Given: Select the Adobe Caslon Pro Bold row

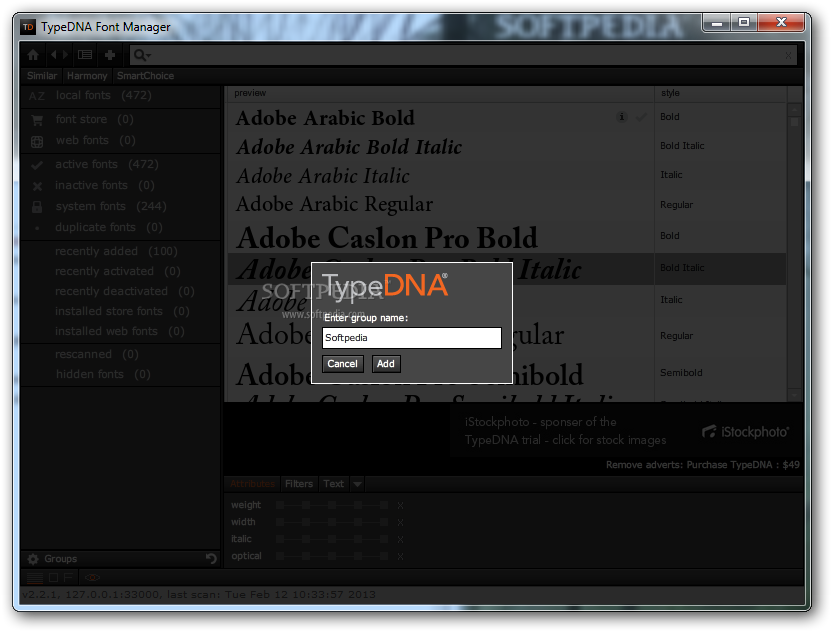Looking at the screenshot, I should (507, 237).
